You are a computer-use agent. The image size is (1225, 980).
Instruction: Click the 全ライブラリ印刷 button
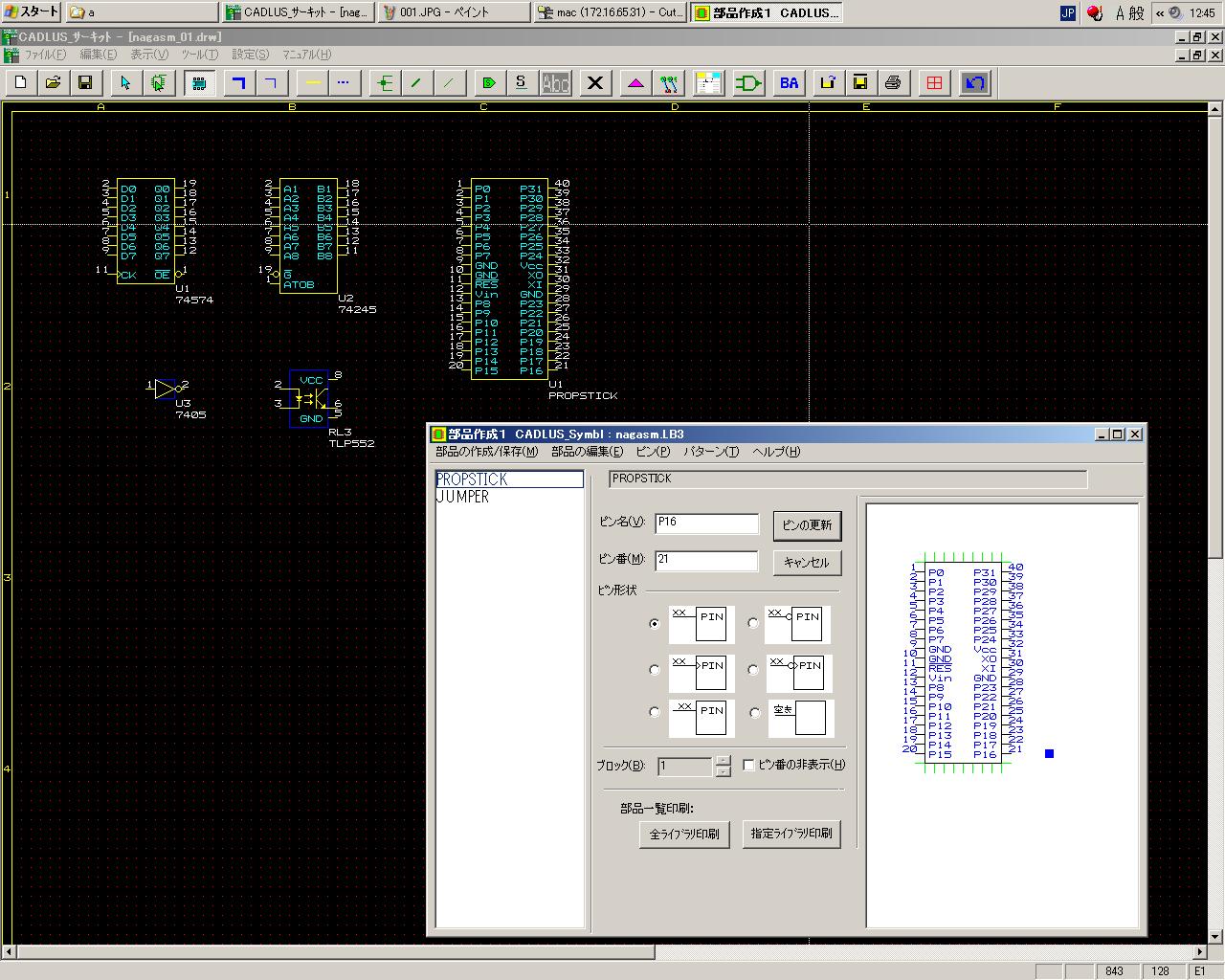pos(684,834)
